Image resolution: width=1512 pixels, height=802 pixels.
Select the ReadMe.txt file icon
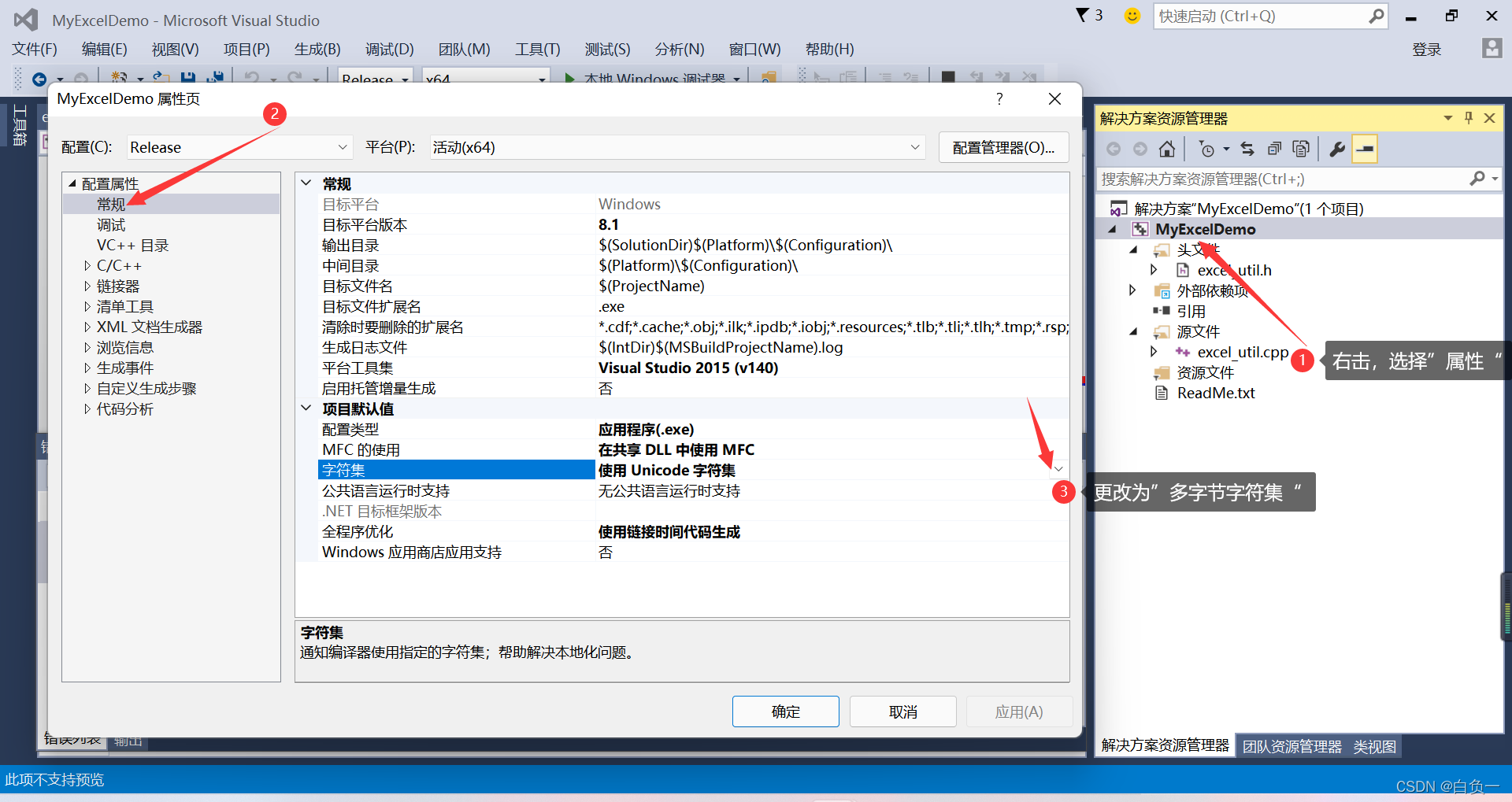pos(1162,393)
